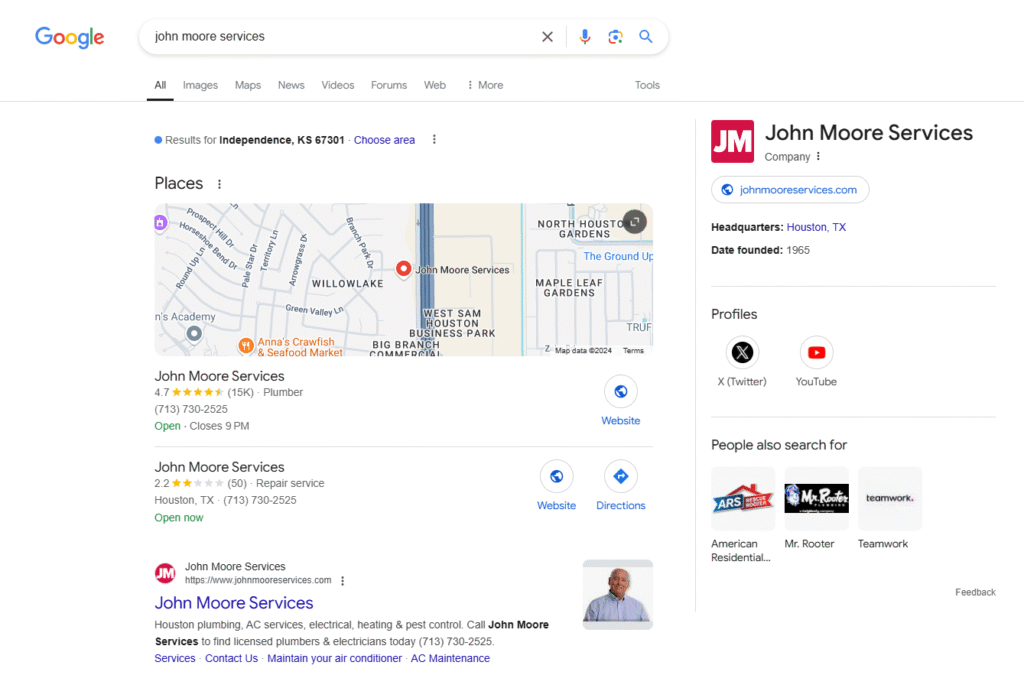Viewport: 1024px width, 688px height.
Task: Switch to the Videos tab
Action: pyautogui.click(x=338, y=86)
